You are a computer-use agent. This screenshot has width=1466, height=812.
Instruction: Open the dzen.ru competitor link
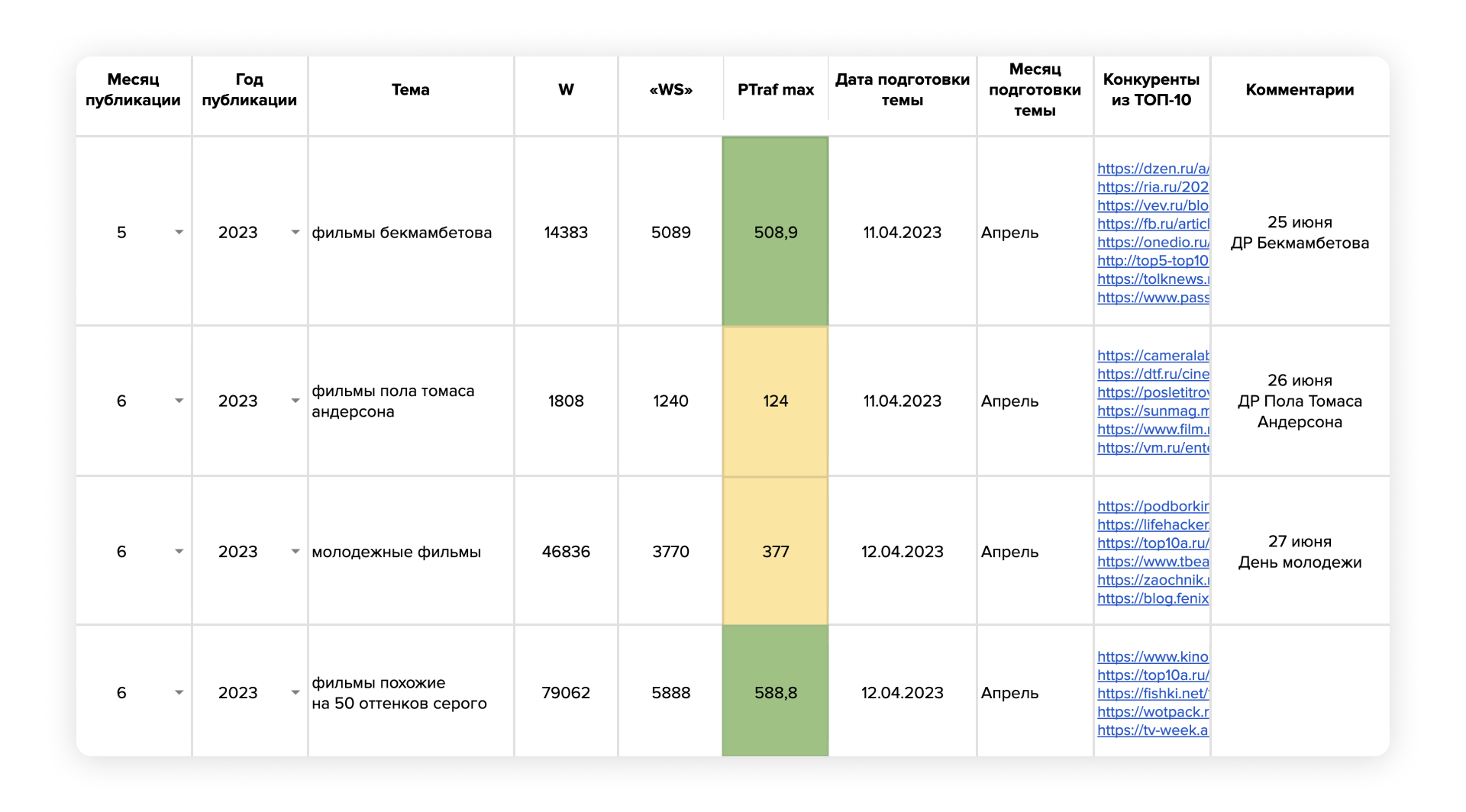pos(1152,169)
